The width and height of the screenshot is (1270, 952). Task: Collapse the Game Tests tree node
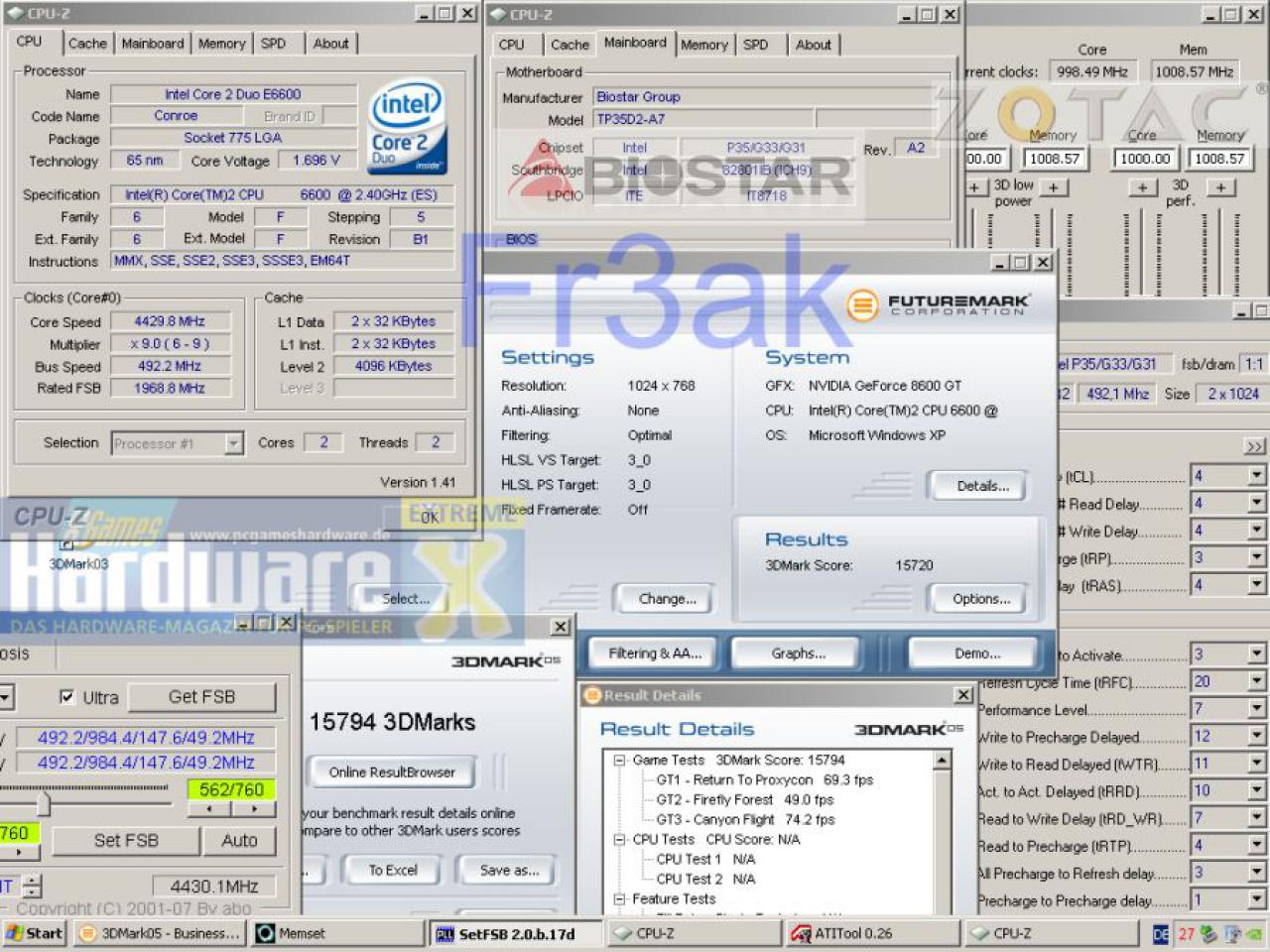619,761
